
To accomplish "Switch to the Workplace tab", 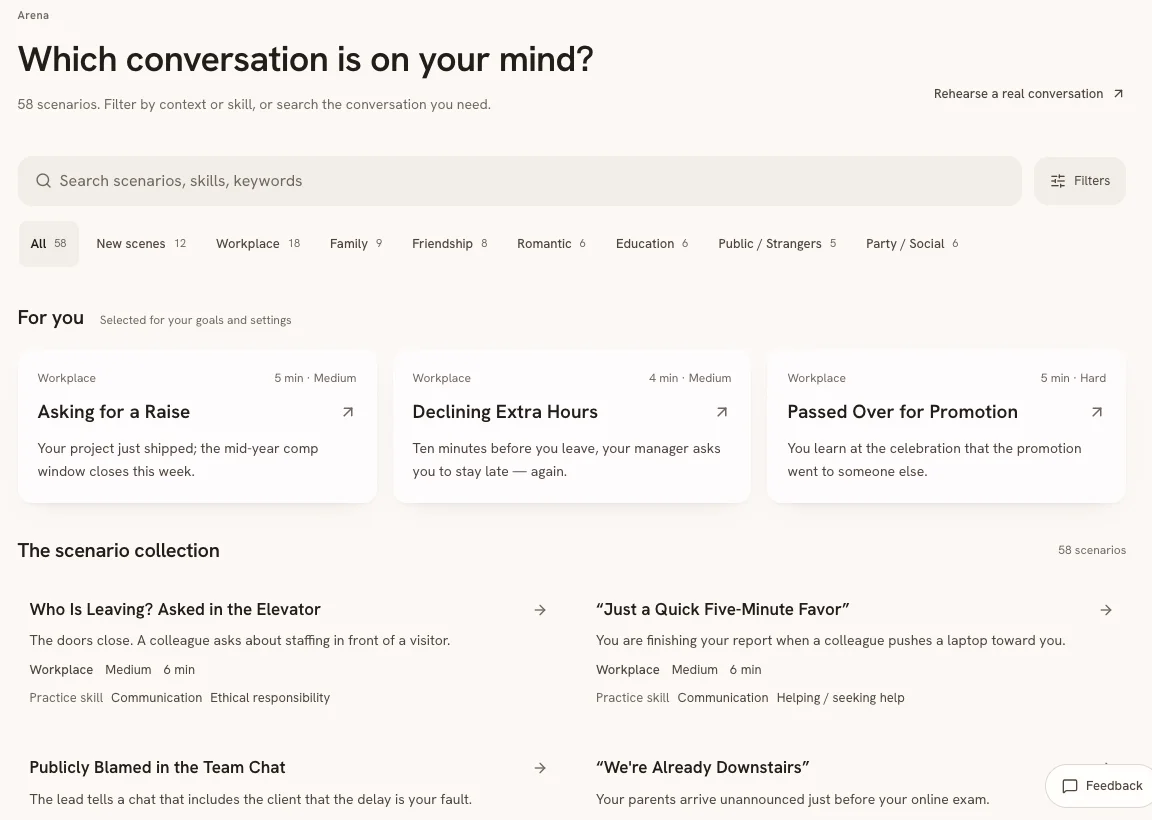I will click(x=258, y=243).
